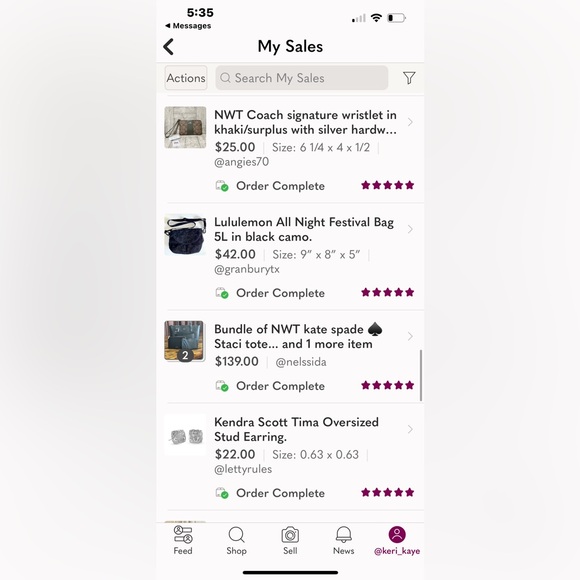Focus the Search My Sales field

pos(302,78)
